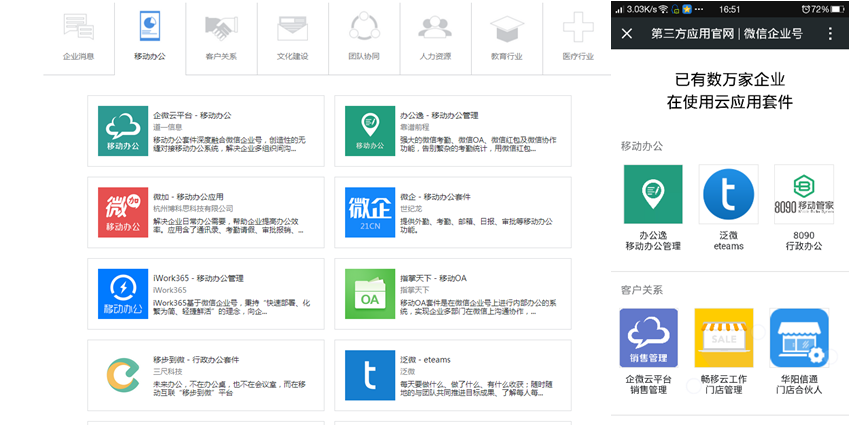Open 指掌天下 - 移动OA title
This screenshot has height=426, width=850.
[x=433, y=278]
